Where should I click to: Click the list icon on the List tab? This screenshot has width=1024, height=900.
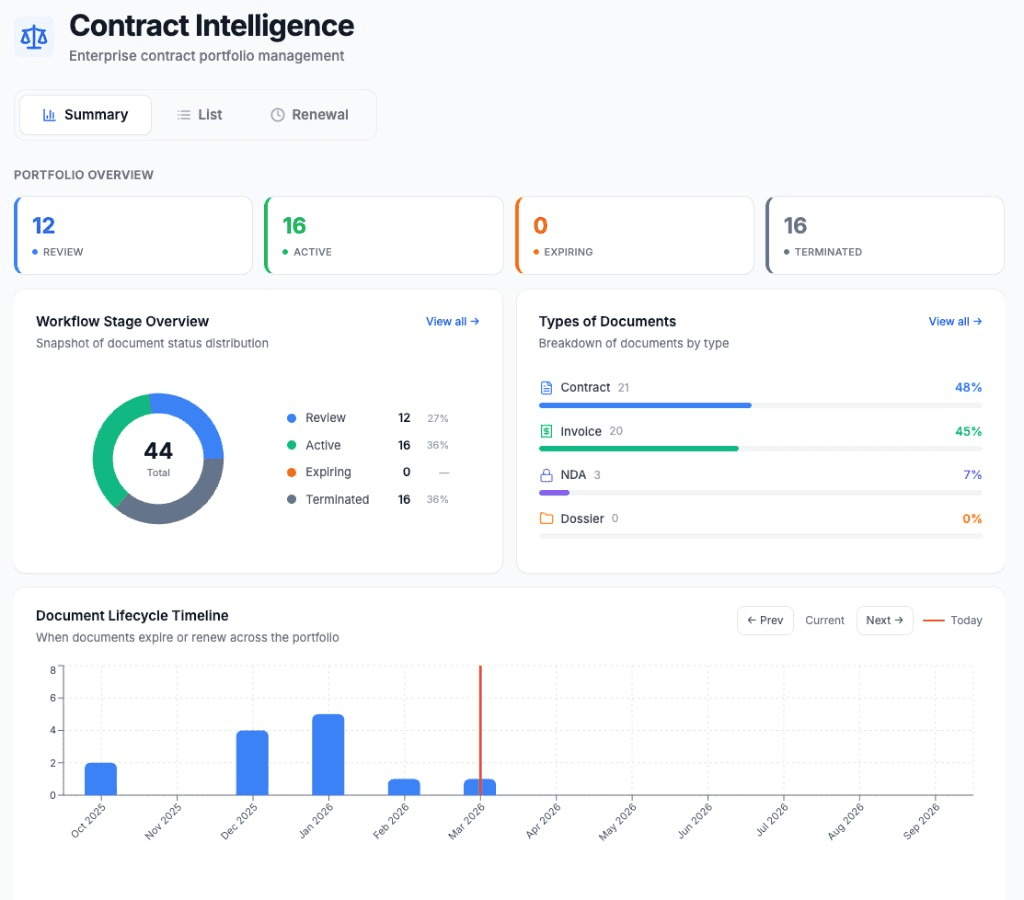(184, 114)
